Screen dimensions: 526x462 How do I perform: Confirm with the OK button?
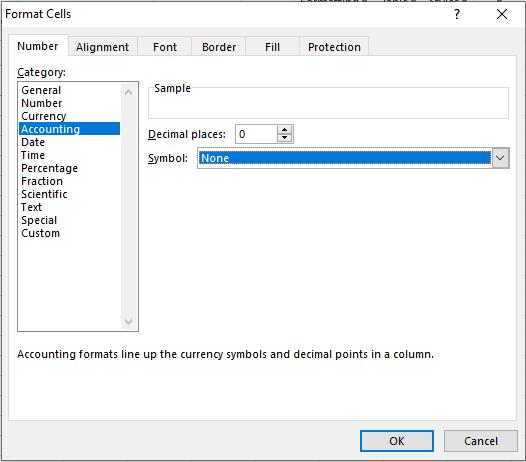pyautogui.click(x=397, y=441)
